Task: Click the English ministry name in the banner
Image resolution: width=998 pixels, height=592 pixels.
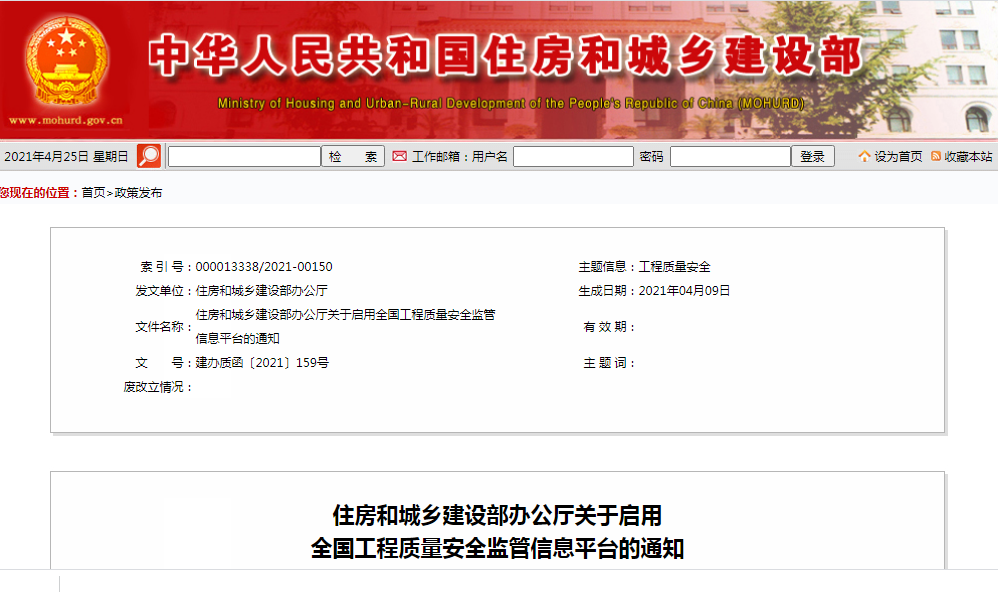Action: point(510,104)
